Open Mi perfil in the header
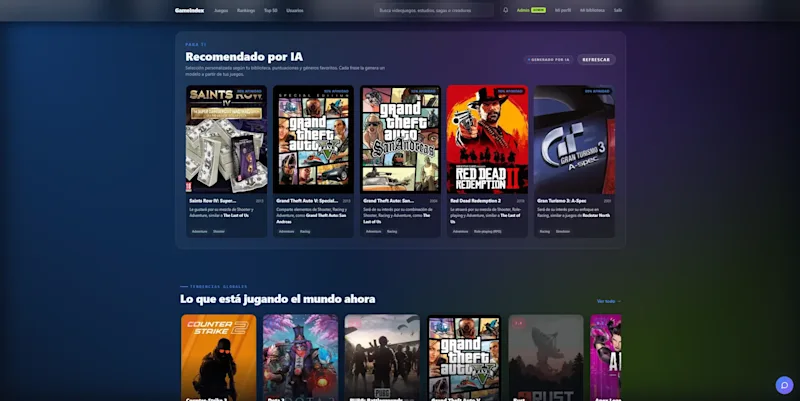Image resolution: width=800 pixels, height=401 pixels. click(563, 10)
